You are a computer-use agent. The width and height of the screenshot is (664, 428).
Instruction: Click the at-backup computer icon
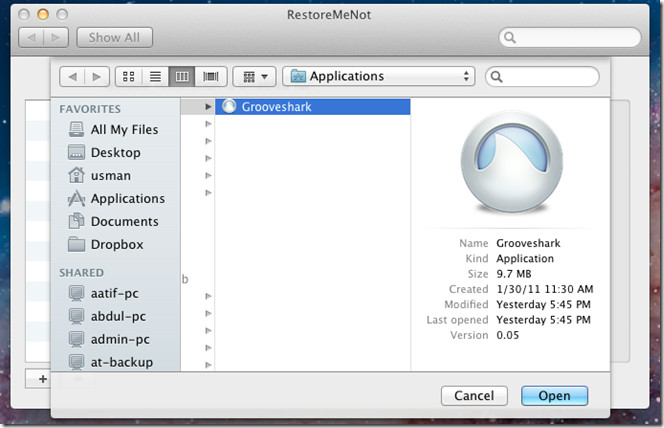coord(76,362)
